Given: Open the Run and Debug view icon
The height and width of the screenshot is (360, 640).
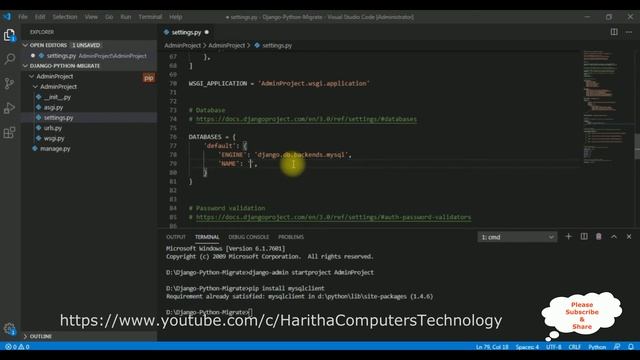Looking at the screenshot, I should pos(9,108).
